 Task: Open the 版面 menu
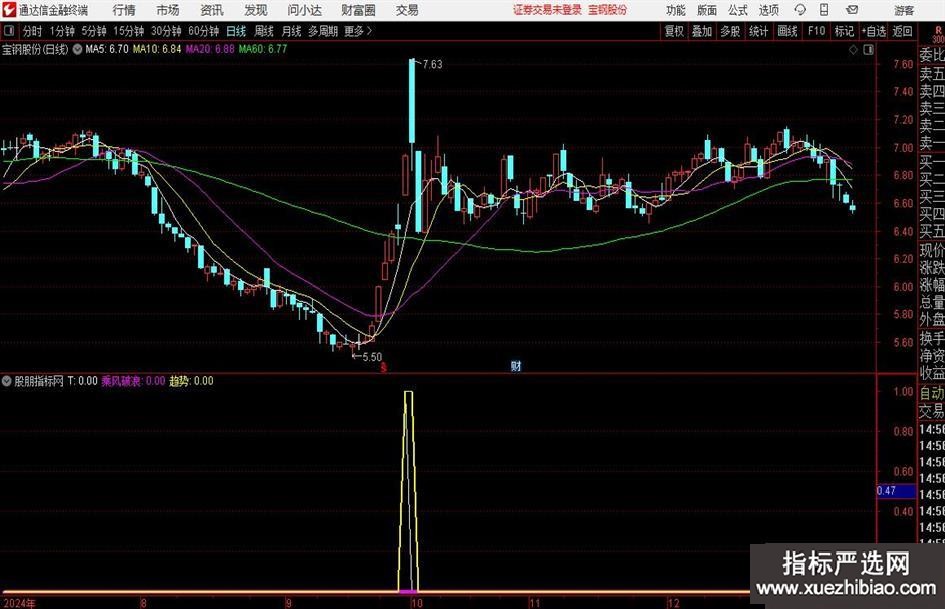click(x=707, y=10)
